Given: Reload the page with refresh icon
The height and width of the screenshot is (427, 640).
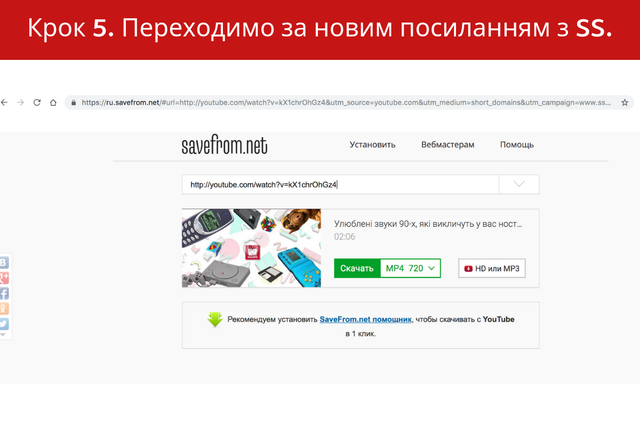Looking at the screenshot, I should [37, 102].
